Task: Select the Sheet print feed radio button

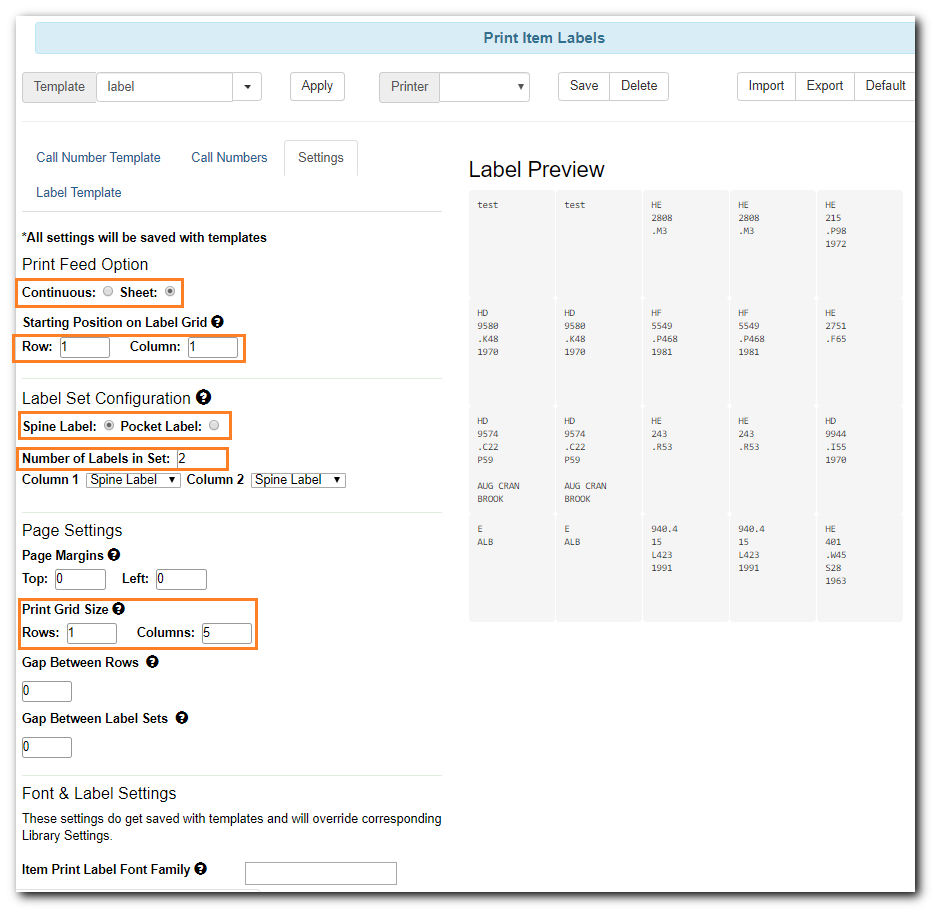Action: [x=170, y=292]
